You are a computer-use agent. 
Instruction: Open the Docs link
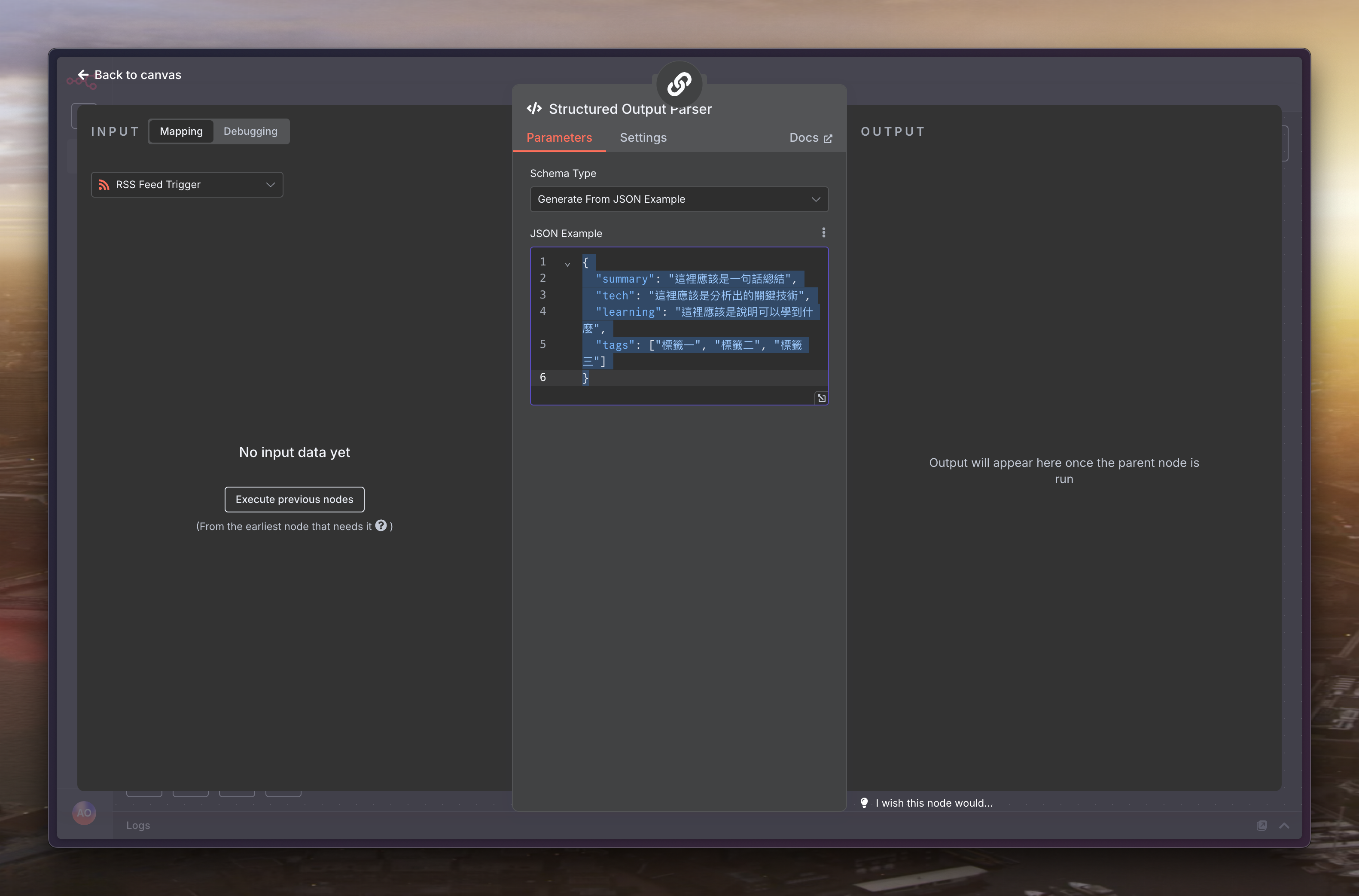tap(810, 138)
